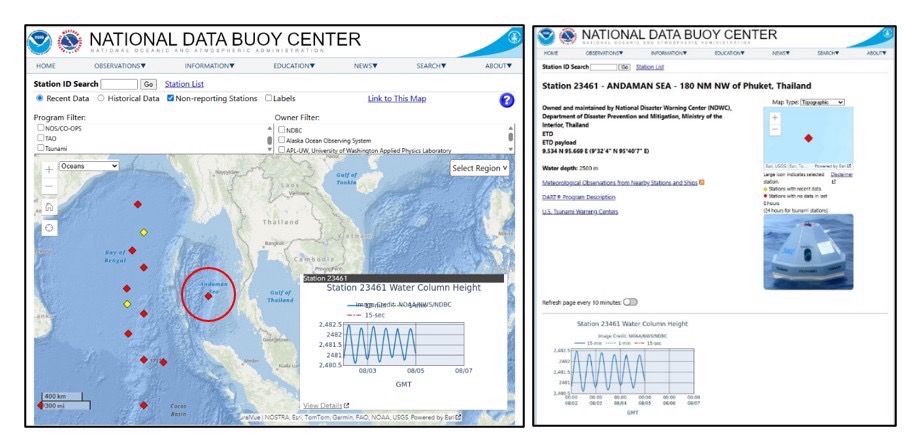919x444 pixels.
Task: Check the NDBC owner filter
Action: [x=282, y=130]
